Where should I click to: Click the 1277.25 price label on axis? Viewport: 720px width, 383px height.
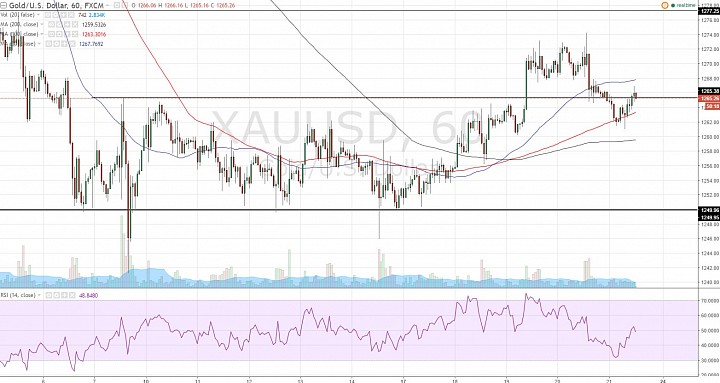pos(709,10)
